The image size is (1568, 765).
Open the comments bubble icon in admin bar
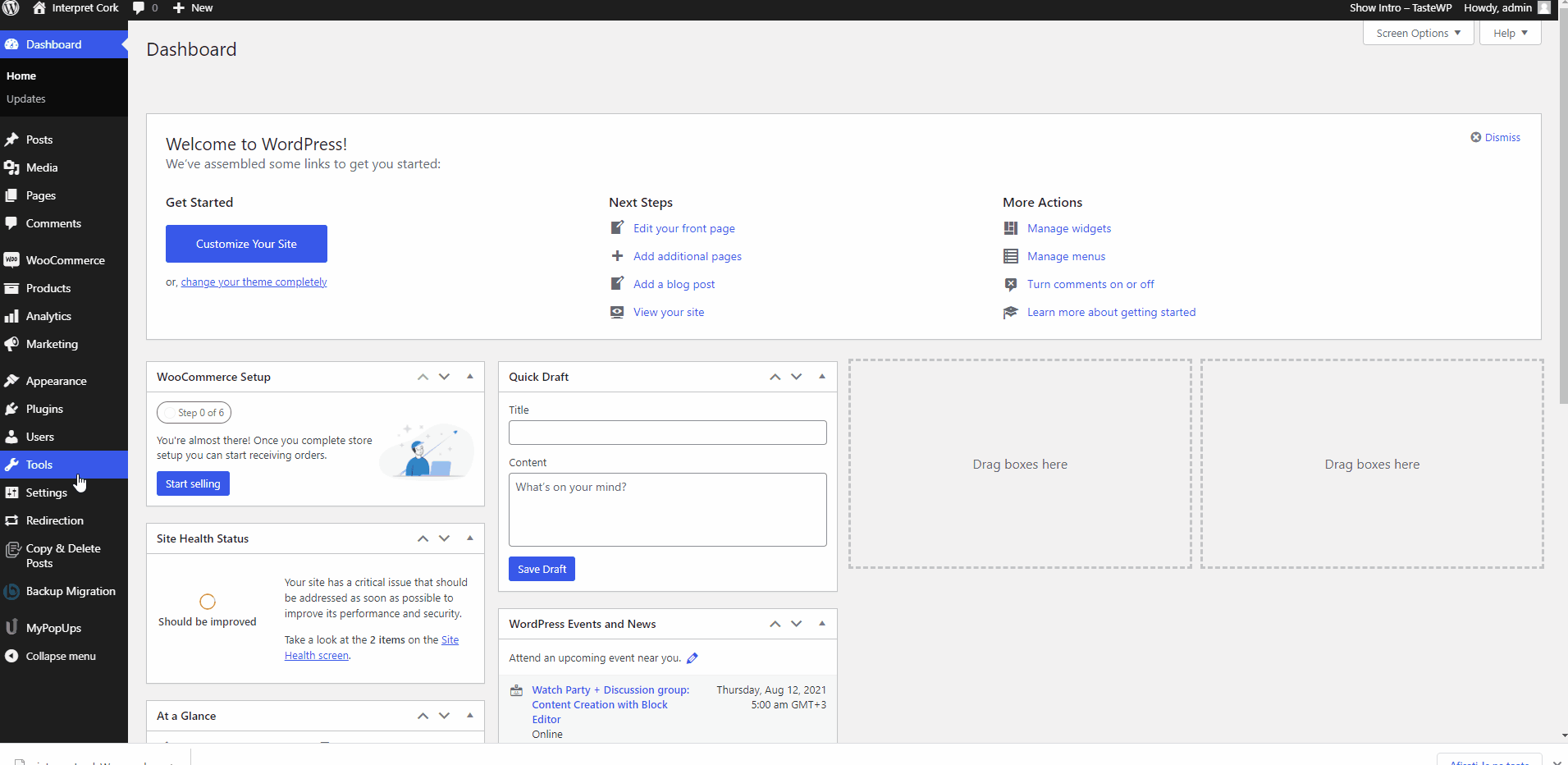click(x=139, y=8)
